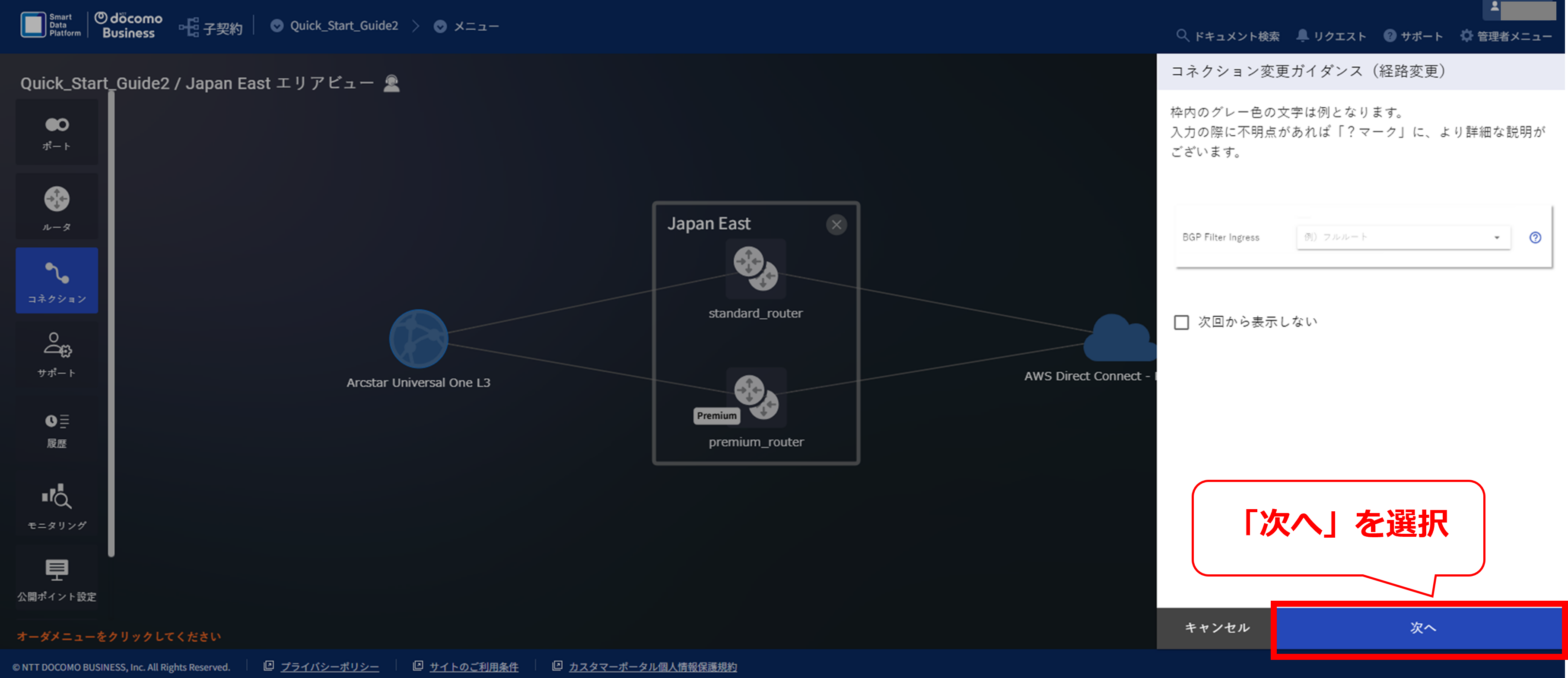Show the 履歴 history panel
Screen dimensions: 1568x678
pos(57,430)
